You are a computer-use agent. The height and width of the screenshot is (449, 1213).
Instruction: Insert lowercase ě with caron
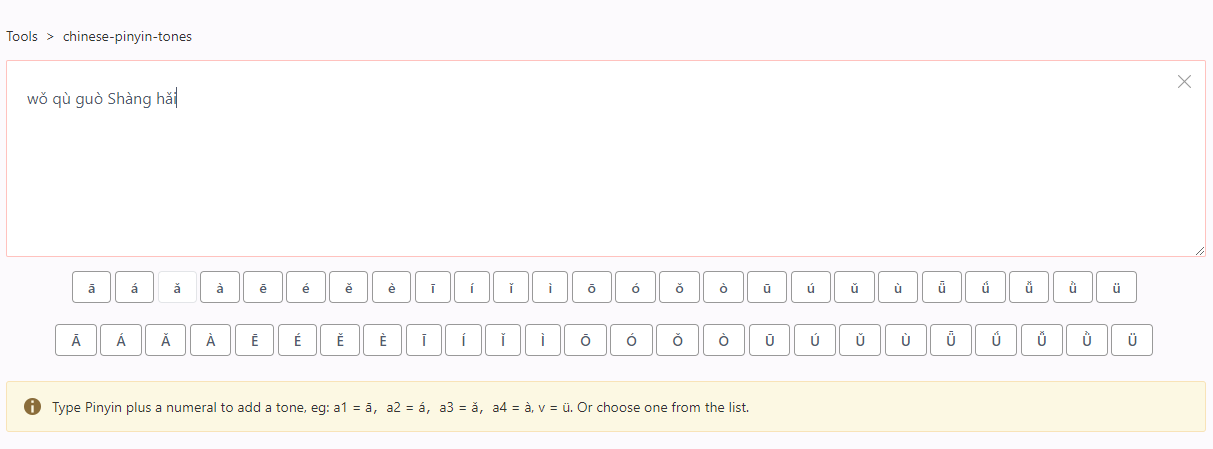click(349, 288)
